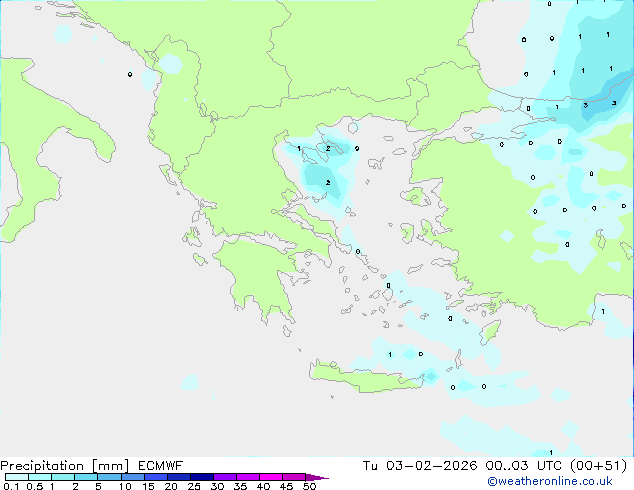Click the weatheronline.co.uk copyright link

[550, 481]
